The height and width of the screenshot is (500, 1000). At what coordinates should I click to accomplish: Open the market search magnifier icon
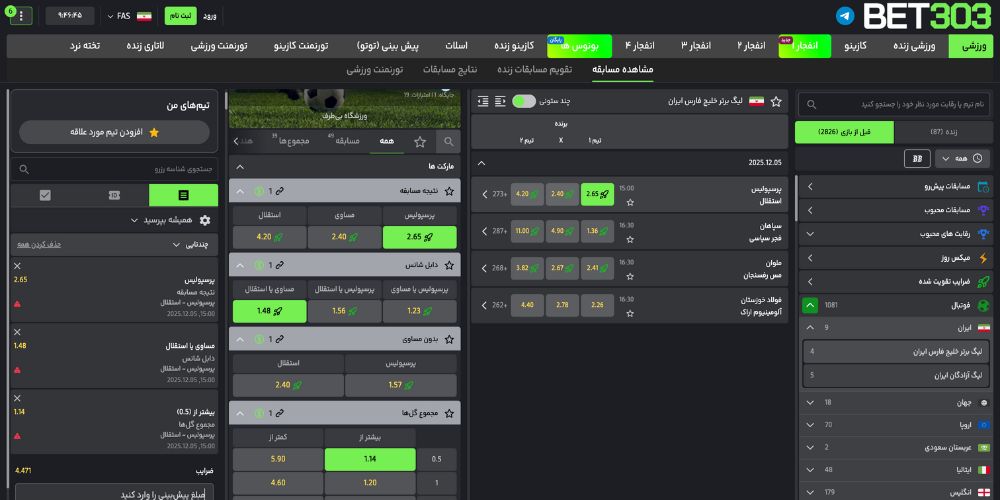(448, 142)
